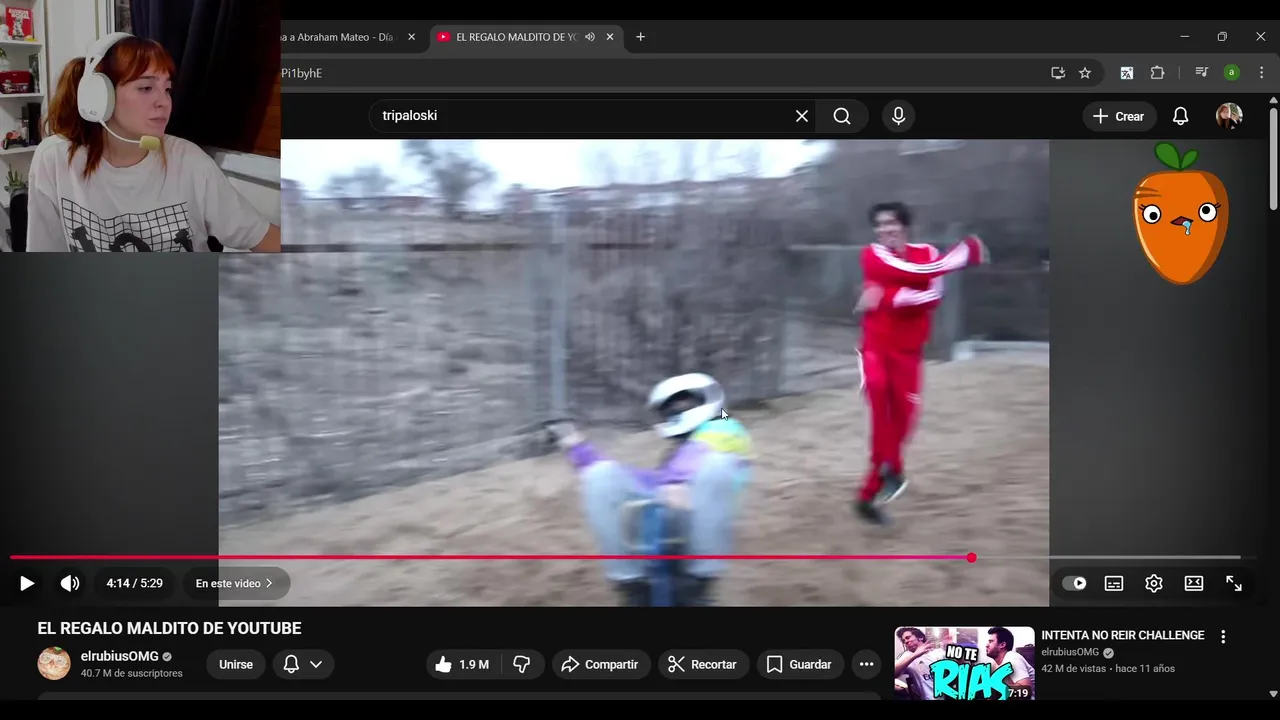Open elrubiusOMG channel avatar
The image size is (1280, 720).
(x=54, y=664)
